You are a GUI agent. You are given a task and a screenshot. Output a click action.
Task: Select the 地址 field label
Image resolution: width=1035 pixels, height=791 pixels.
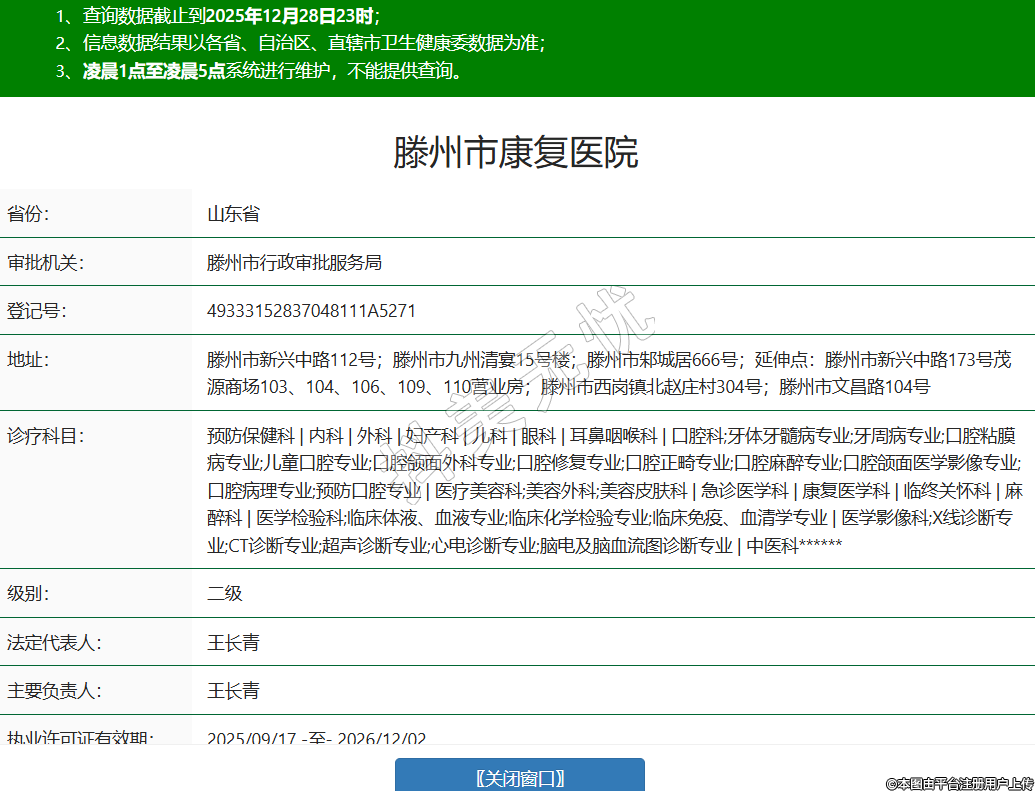point(28,360)
